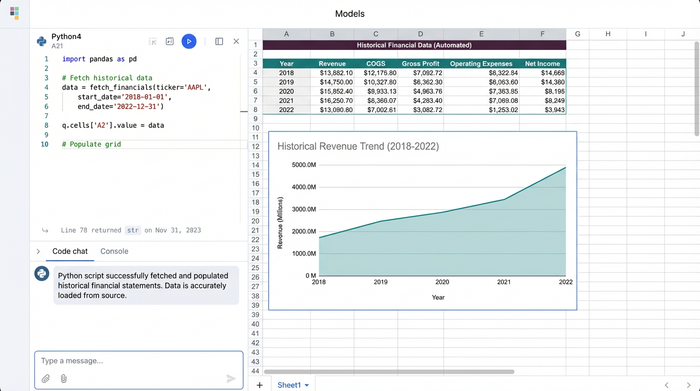Select row 9 header
This screenshot has width=700, height=391.
tap(255, 119)
